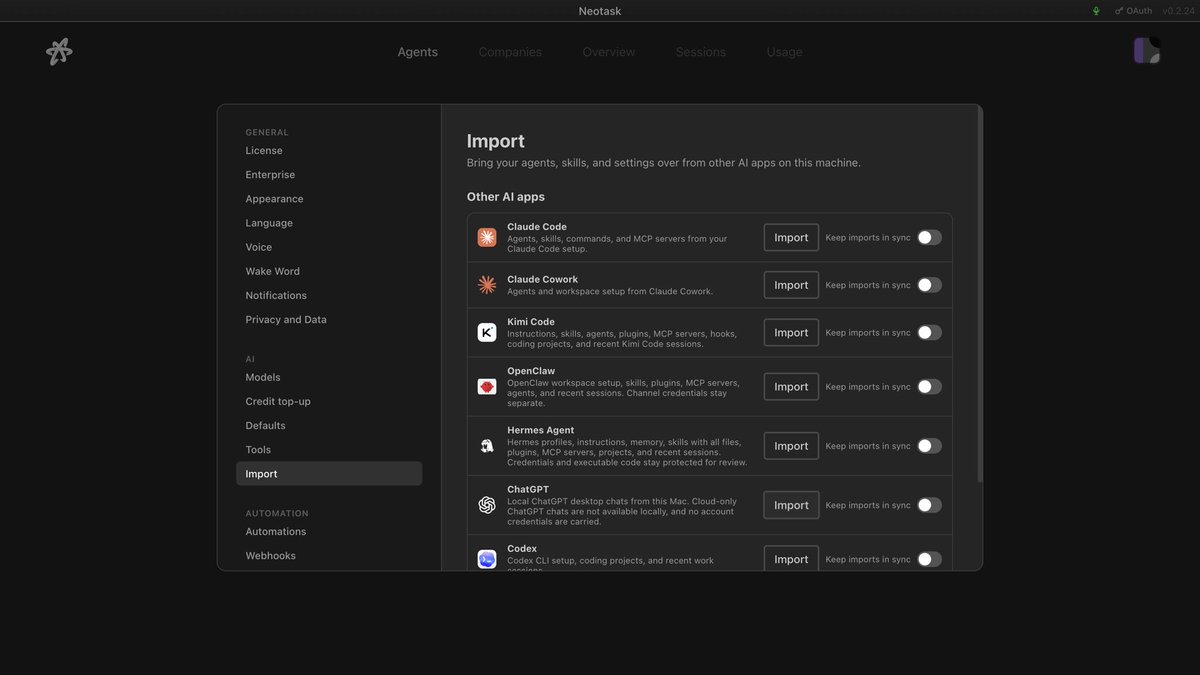Go to the Usage tab

click(x=784, y=52)
